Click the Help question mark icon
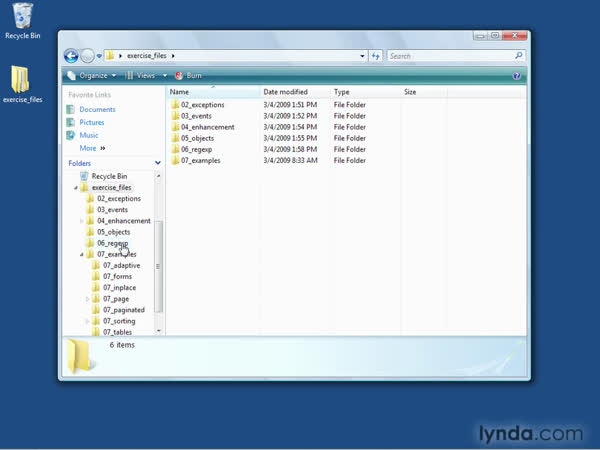This screenshot has width=600, height=450. pos(517,75)
